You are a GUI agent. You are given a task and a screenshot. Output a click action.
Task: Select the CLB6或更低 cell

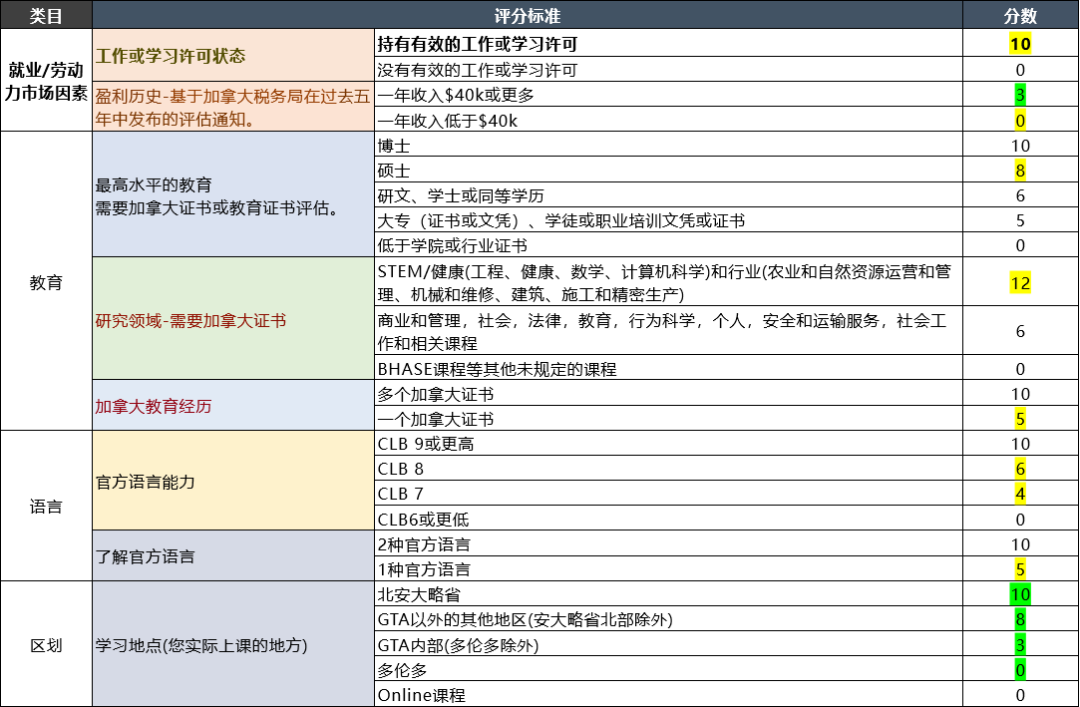pos(668,518)
